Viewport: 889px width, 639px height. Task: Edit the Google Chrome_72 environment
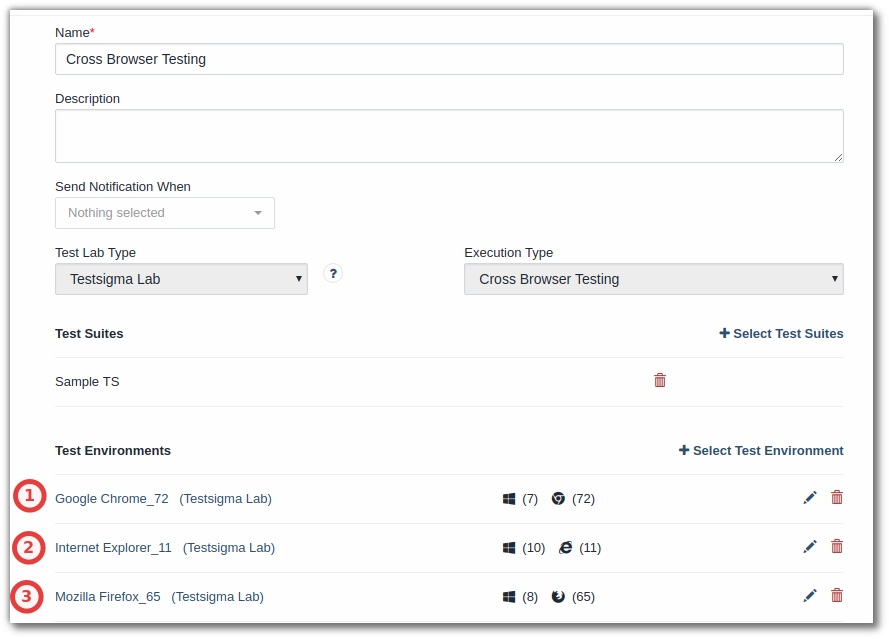pos(810,498)
